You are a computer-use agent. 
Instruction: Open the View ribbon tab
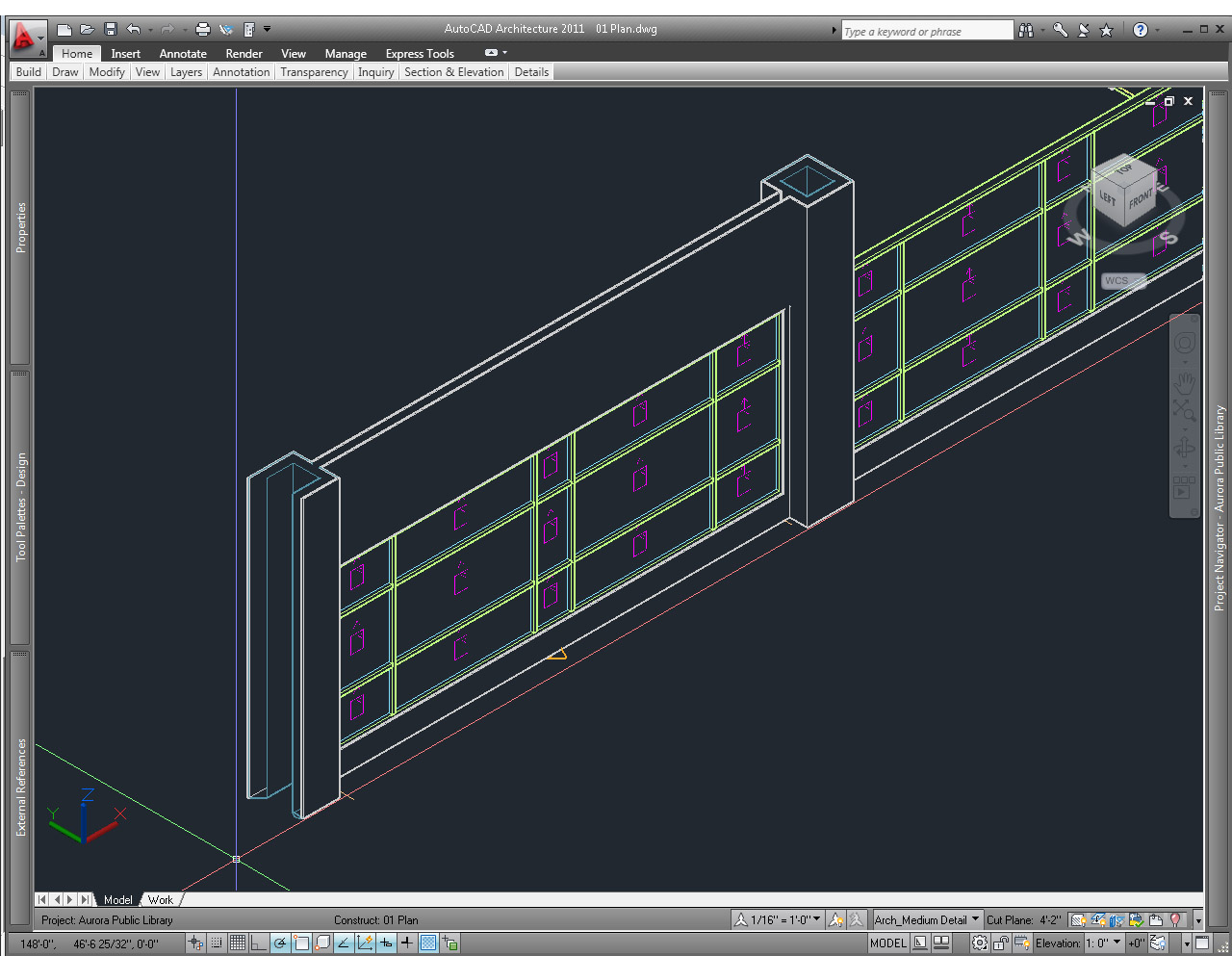pos(294,54)
